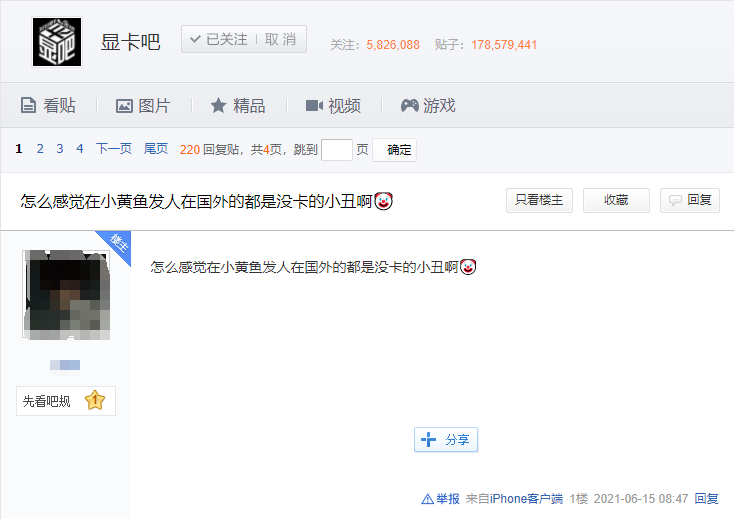
Task: Click the level 1 star icon
Action: click(95, 401)
